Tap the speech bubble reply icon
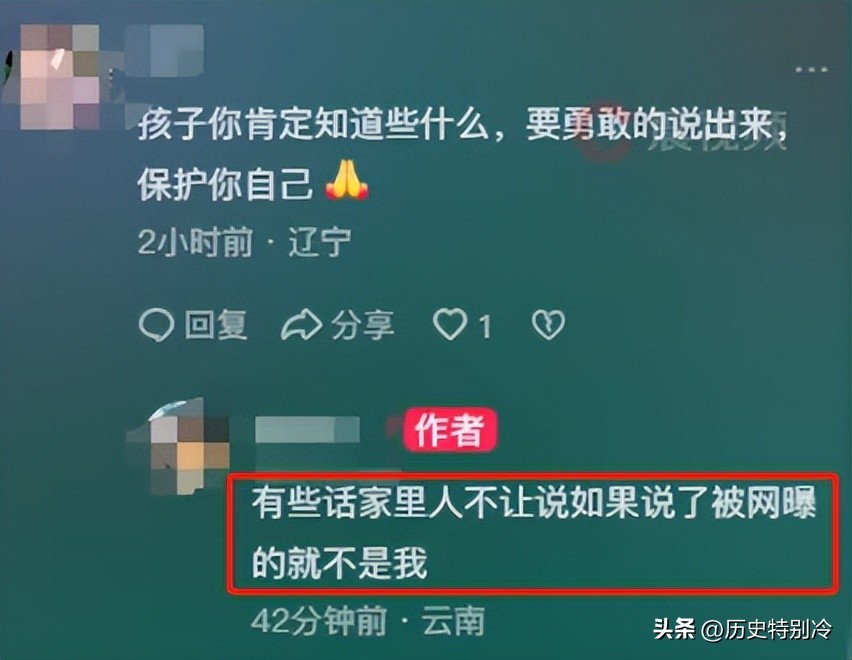The height and width of the screenshot is (660, 852). pos(156,325)
